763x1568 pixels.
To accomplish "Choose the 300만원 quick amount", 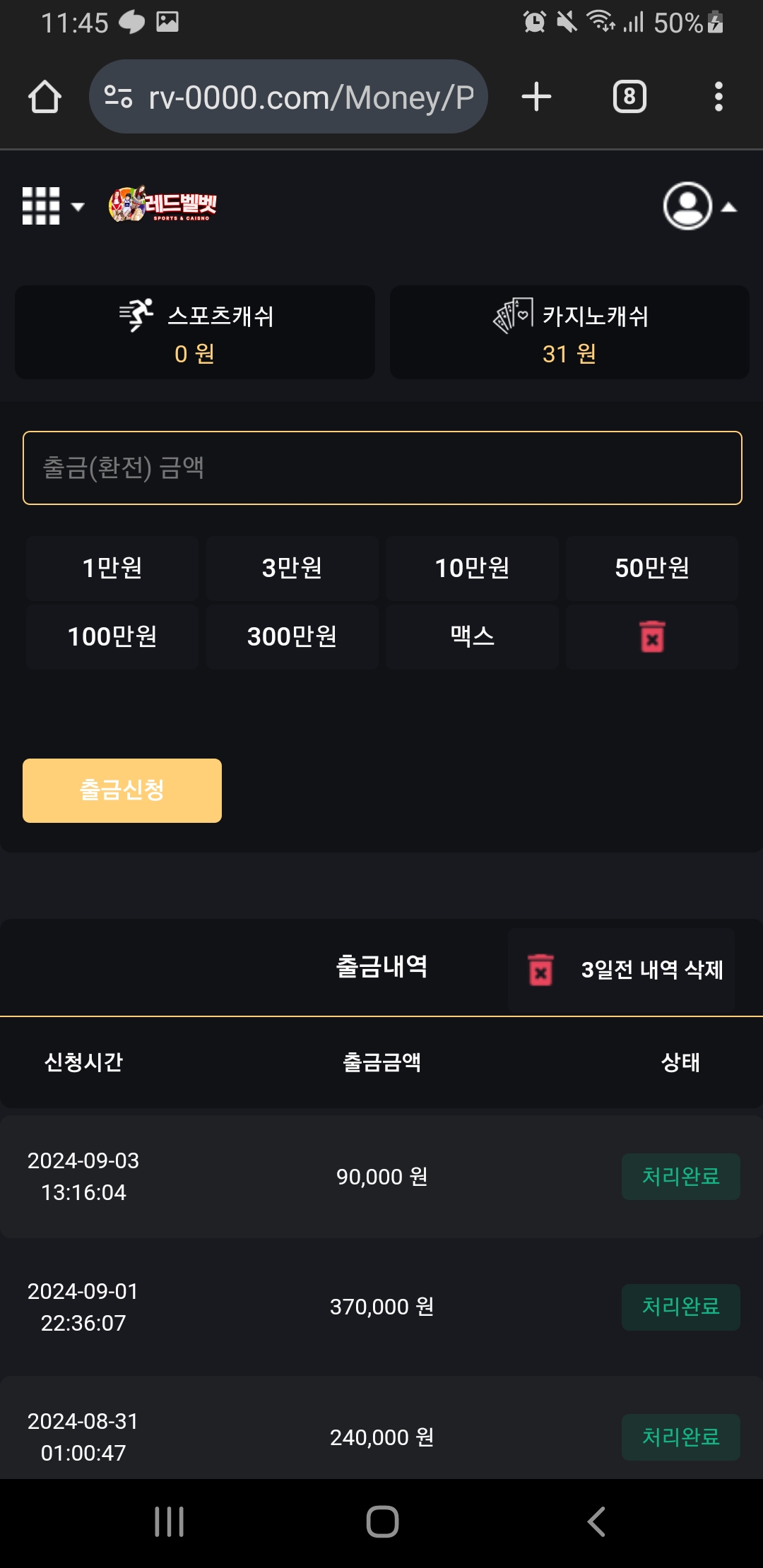I will 292,636.
